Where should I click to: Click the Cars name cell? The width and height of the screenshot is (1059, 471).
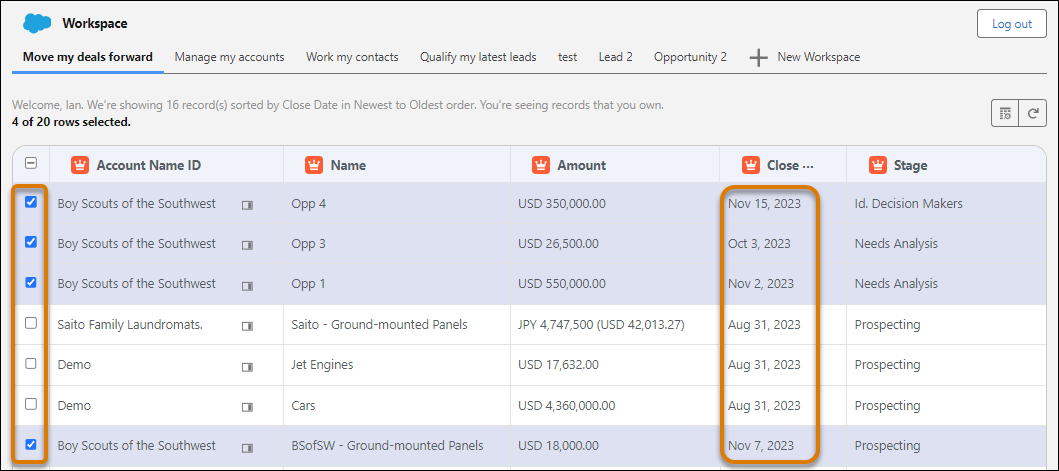[396, 405]
